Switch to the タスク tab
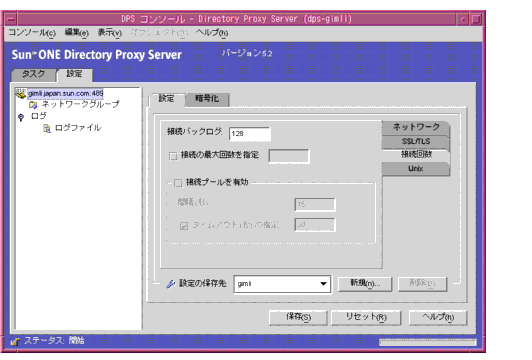532x360 pixels. [x=33, y=74]
